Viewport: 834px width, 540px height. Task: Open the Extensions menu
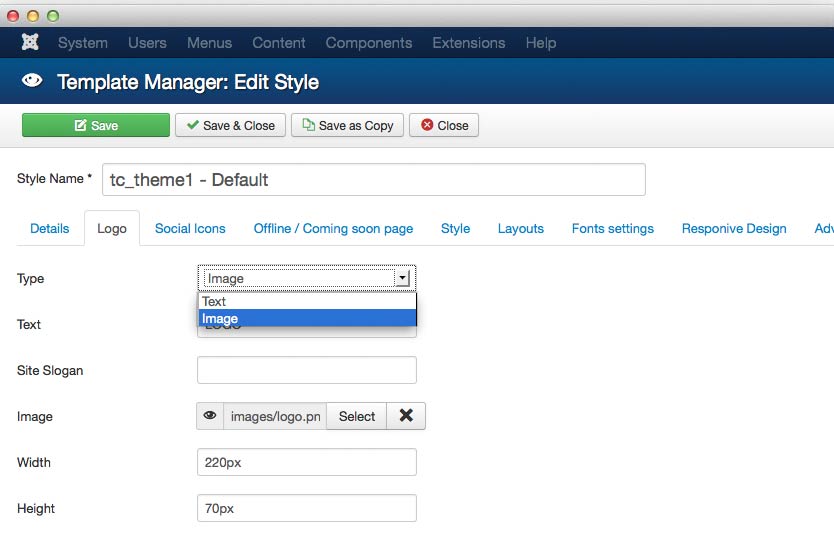click(x=468, y=43)
